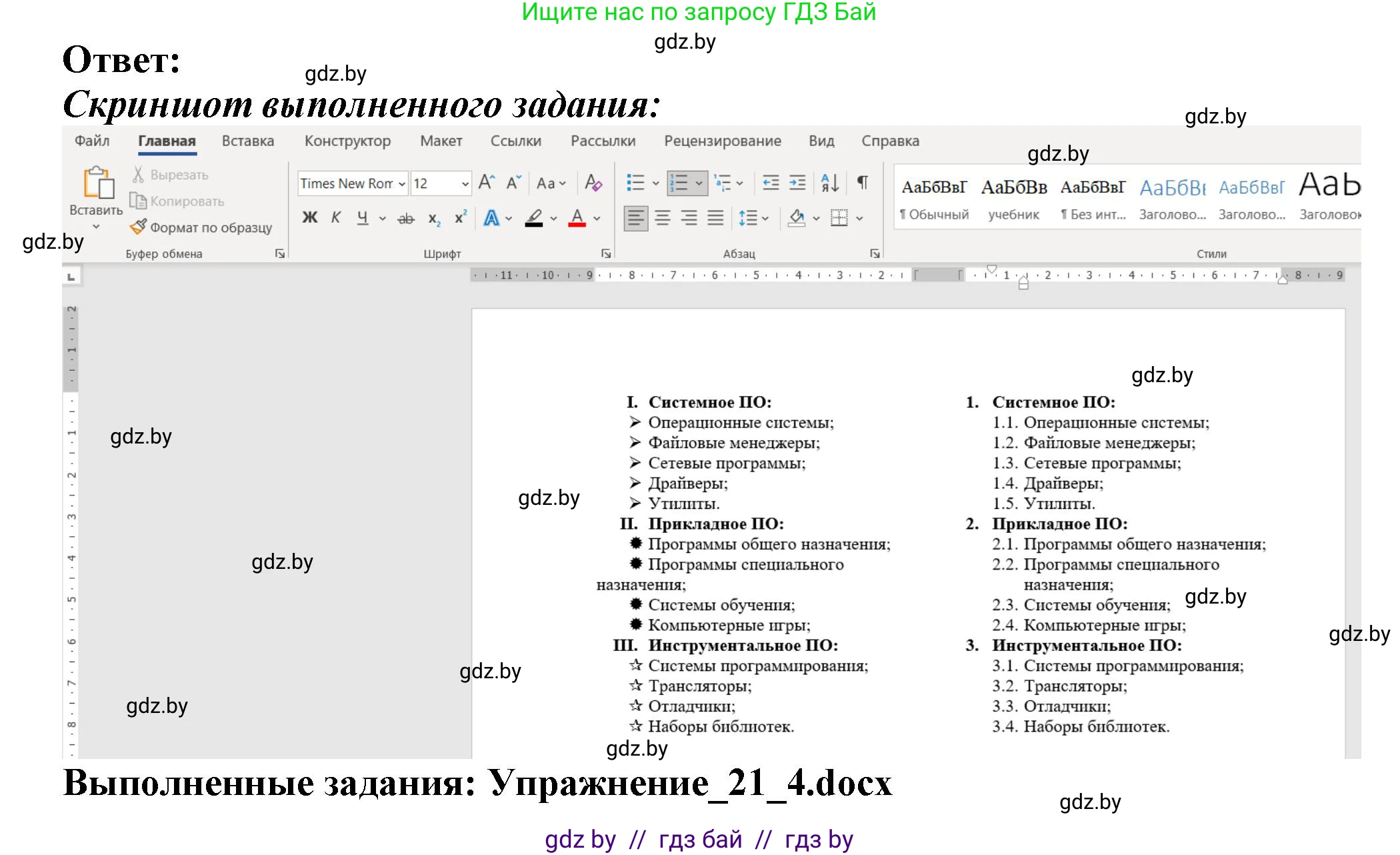Open the Сортировка (АЯ) tool
This screenshot has height=855, width=1400.
829,183
